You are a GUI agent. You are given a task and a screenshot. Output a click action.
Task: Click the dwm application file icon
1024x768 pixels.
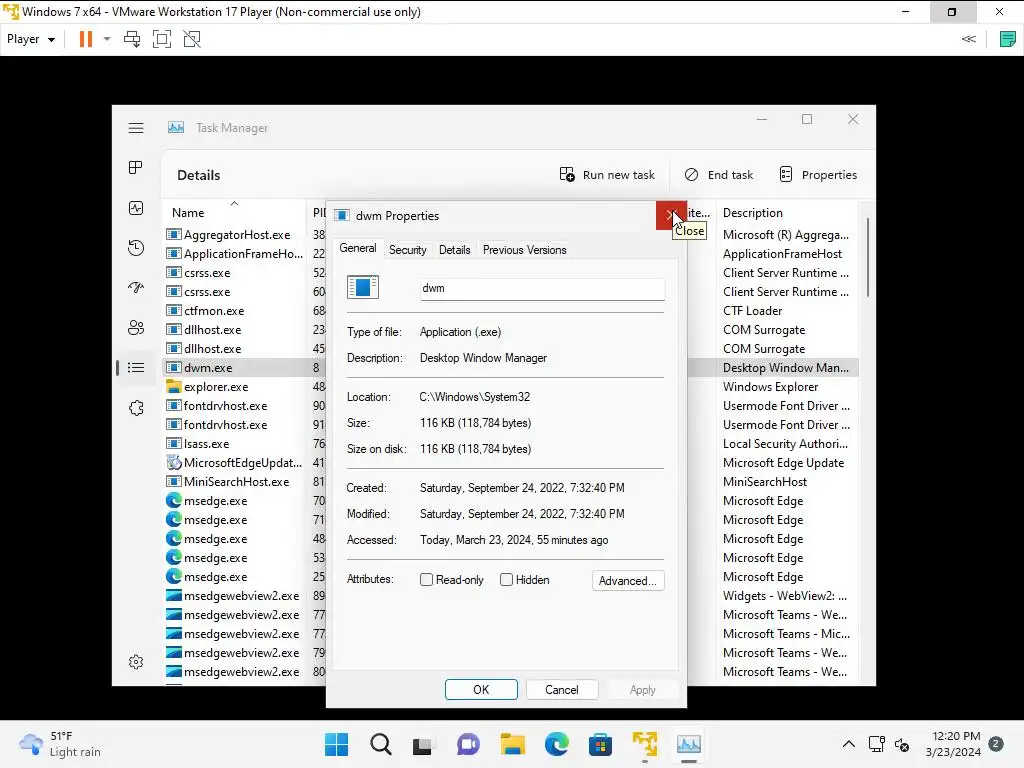[362, 287]
